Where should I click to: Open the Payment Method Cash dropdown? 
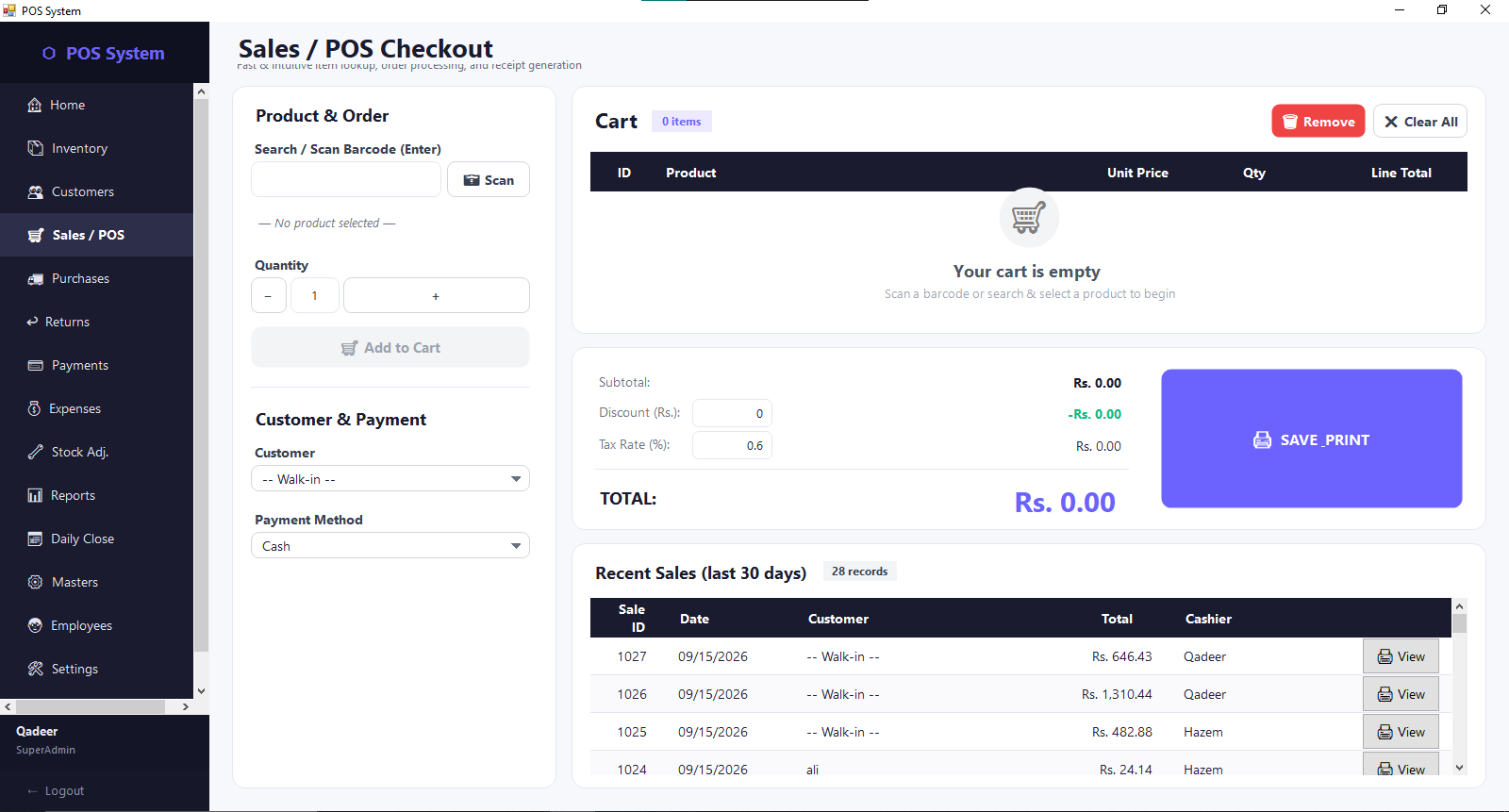pyautogui.click(x=390, y=546)
